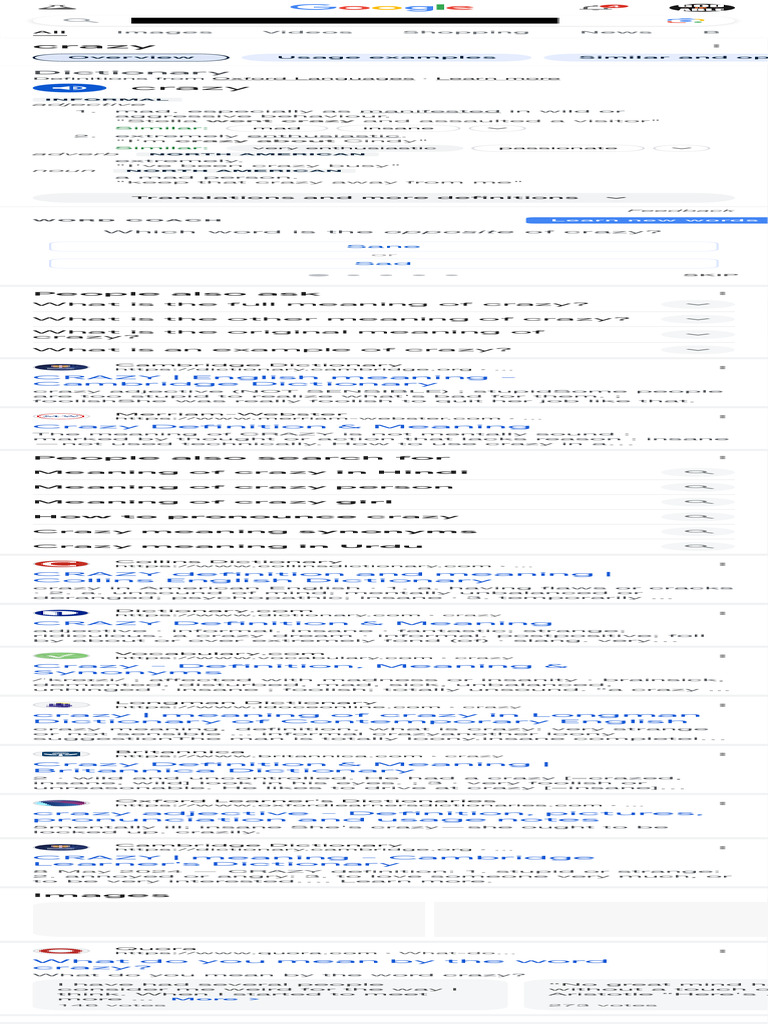768x1024 pixels.
Task: Open CRAZY English meaning Cambridge Dictionary link
Action: 274,380
